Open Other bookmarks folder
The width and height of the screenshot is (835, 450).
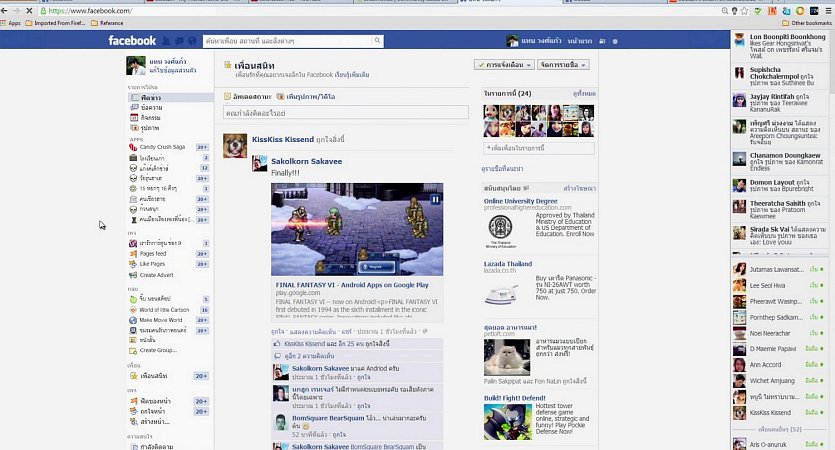click(806, 22)
